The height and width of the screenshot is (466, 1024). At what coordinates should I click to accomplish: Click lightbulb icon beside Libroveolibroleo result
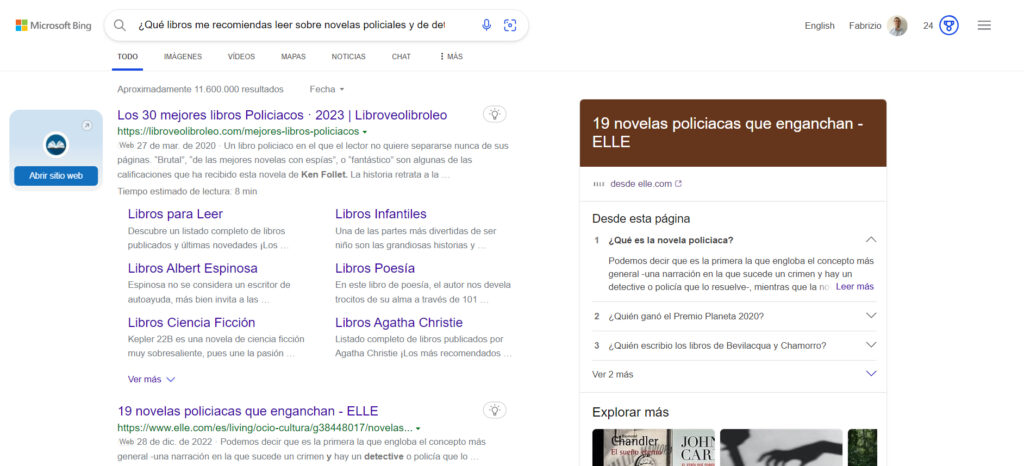coord(493,114)
